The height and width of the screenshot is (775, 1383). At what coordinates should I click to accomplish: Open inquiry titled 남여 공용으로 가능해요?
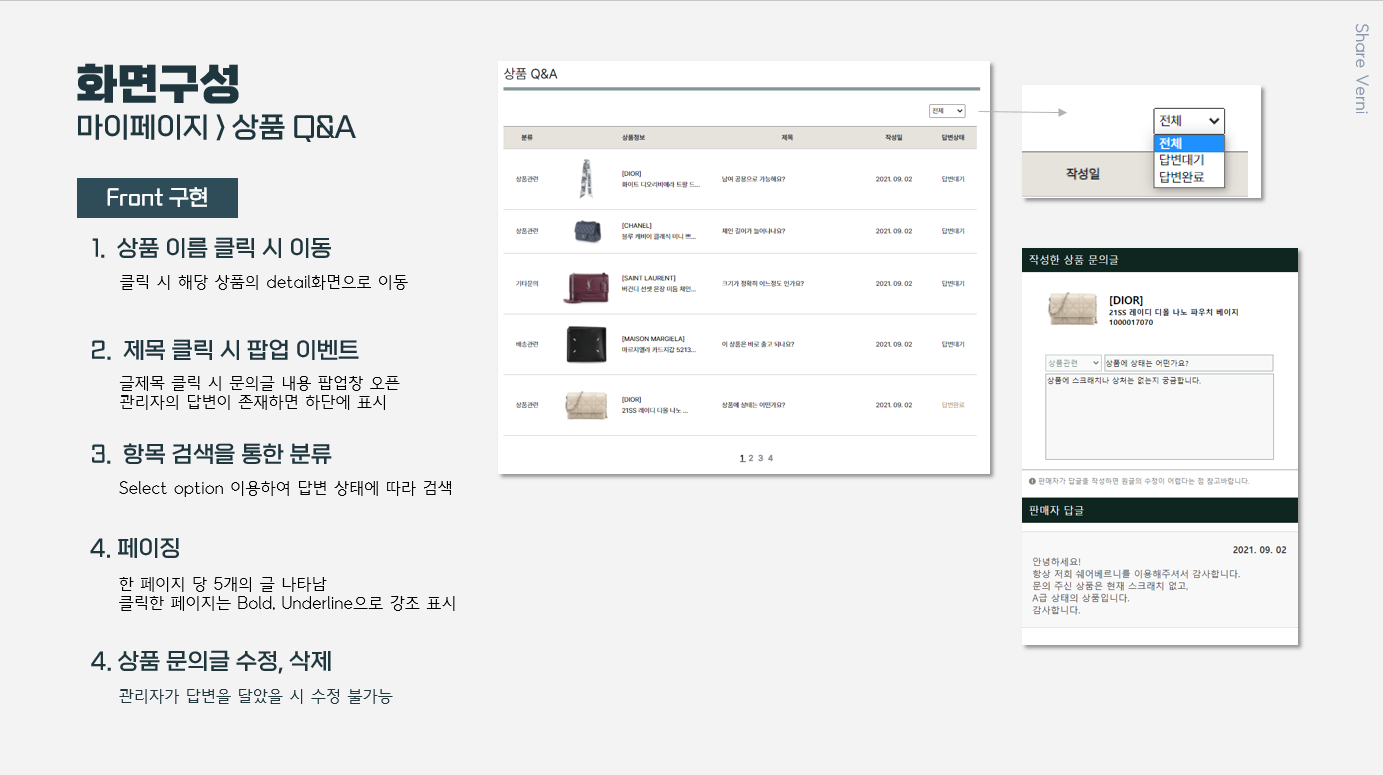click(753, 179)
